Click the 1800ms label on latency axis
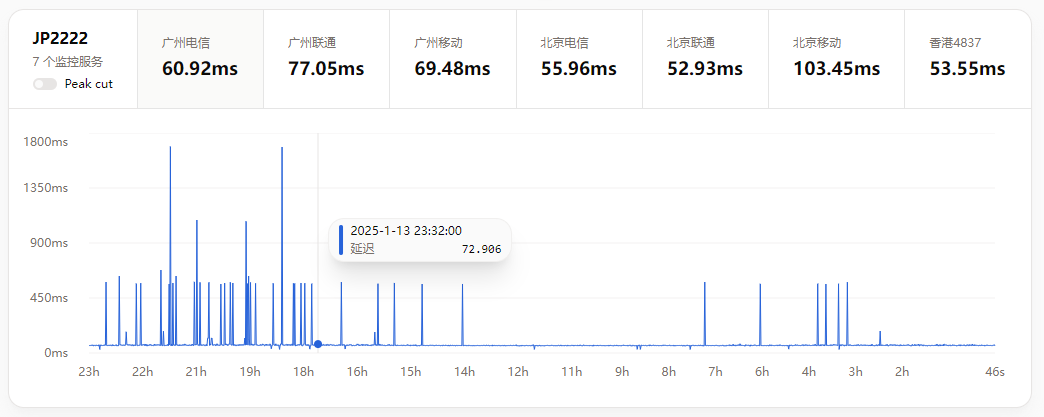Screen dimensions: 1044x417 (x=45, y=142)
